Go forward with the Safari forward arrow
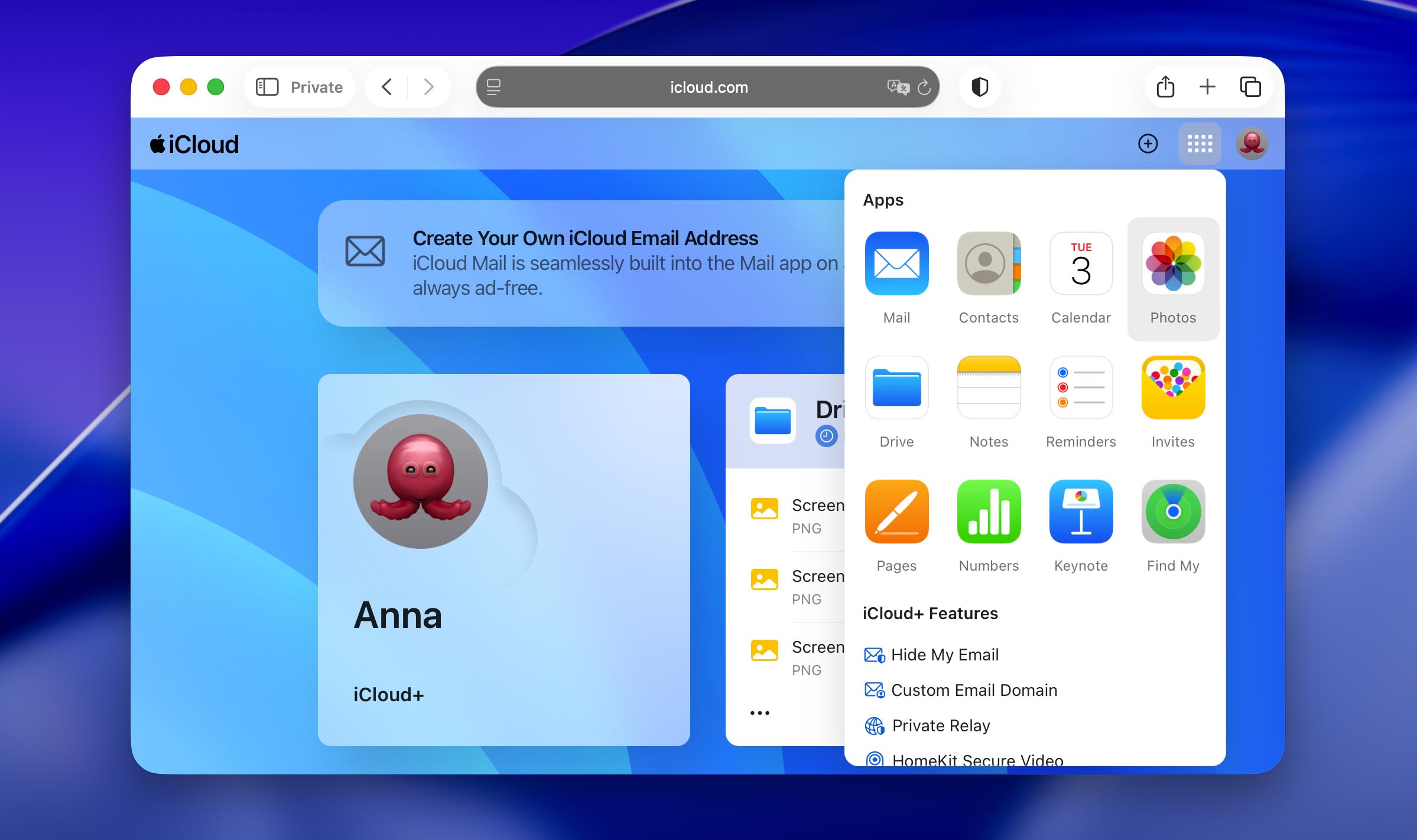This screenshot has height=840, width=1417. point(429,87)
